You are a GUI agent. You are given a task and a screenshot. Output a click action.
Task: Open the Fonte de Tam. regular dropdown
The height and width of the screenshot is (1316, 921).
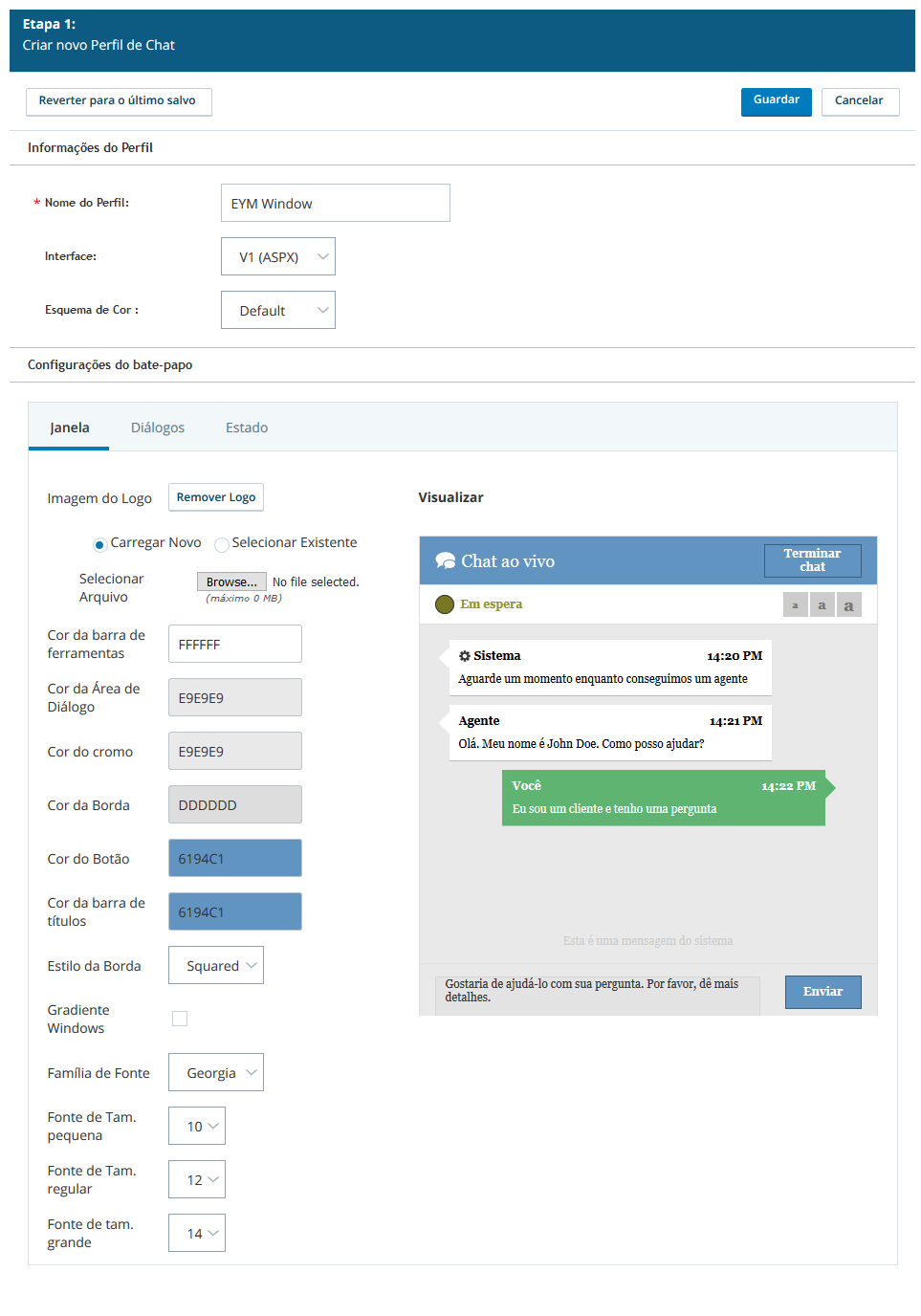tap(197, 1179)
